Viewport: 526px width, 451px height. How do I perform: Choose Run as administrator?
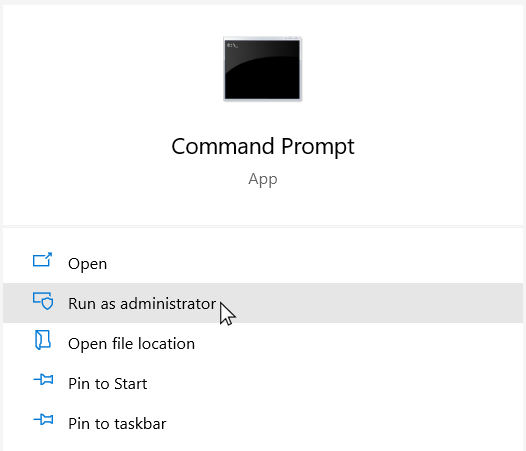coord(142,304)
